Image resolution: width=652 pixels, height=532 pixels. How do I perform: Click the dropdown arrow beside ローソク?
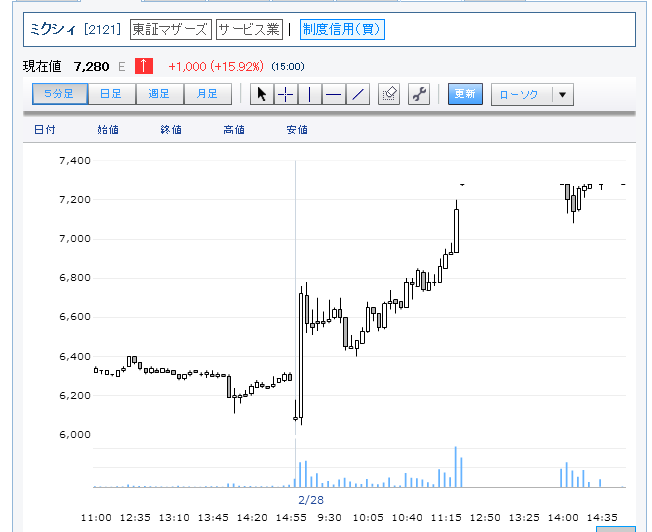pos(563,95)
